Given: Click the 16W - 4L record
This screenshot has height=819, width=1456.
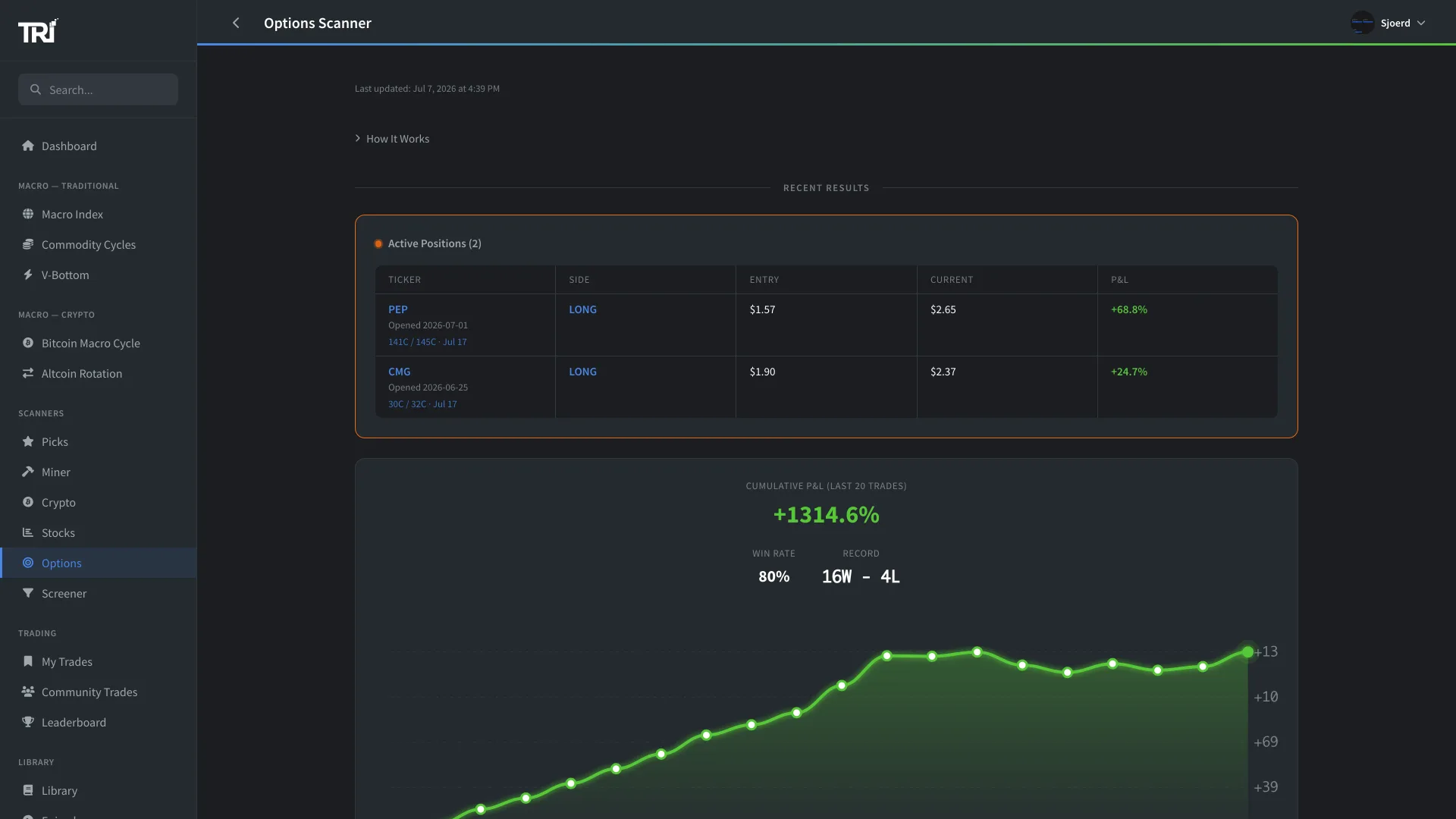Looking at the screenshot, I should pyautogui.click(x=861, y=576).
